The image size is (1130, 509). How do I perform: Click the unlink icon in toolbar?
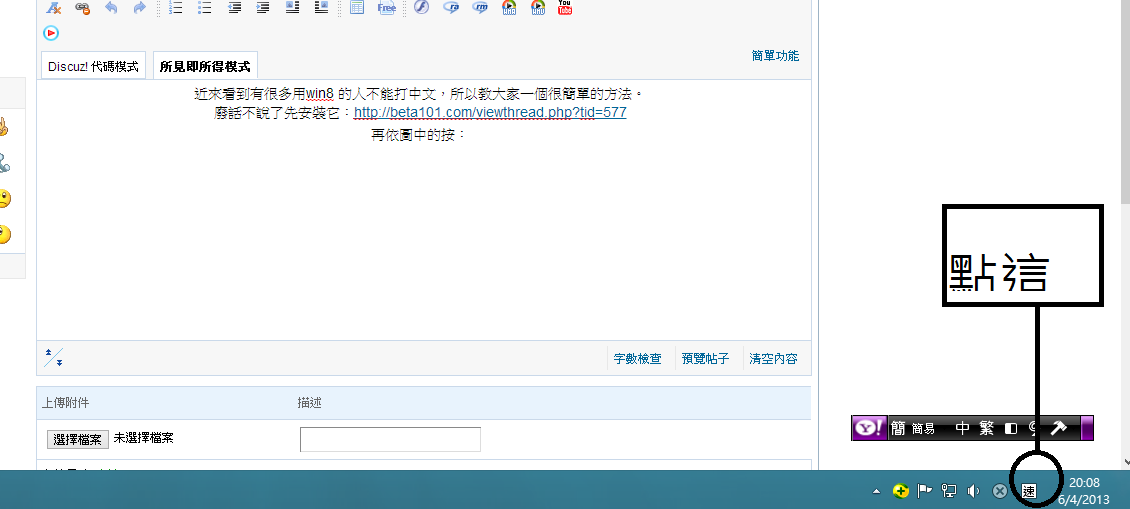(x=83, y=8)
